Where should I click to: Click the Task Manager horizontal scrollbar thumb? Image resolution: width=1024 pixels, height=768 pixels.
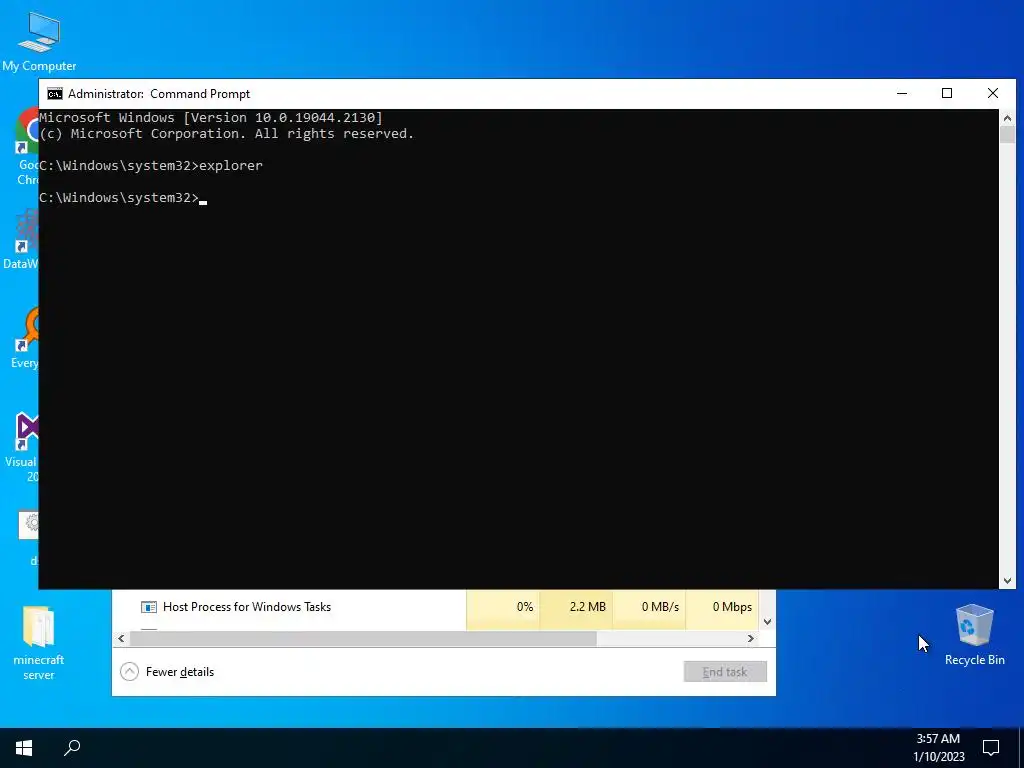click(x=362, y=639)
